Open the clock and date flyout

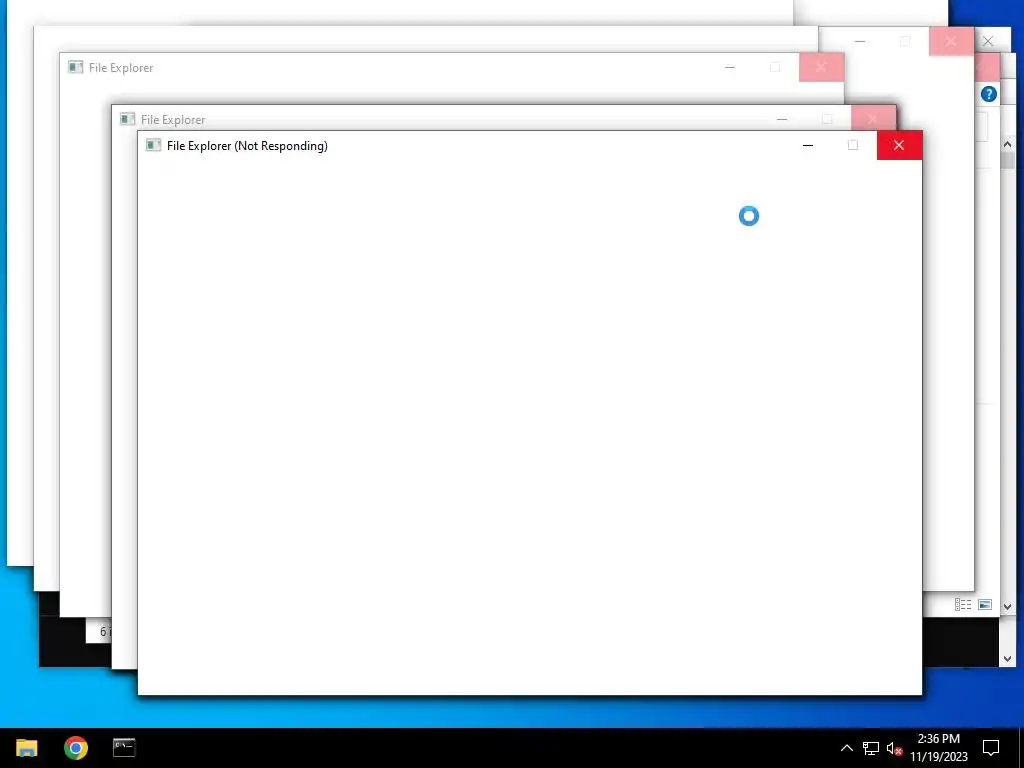(x=938, y=748)
